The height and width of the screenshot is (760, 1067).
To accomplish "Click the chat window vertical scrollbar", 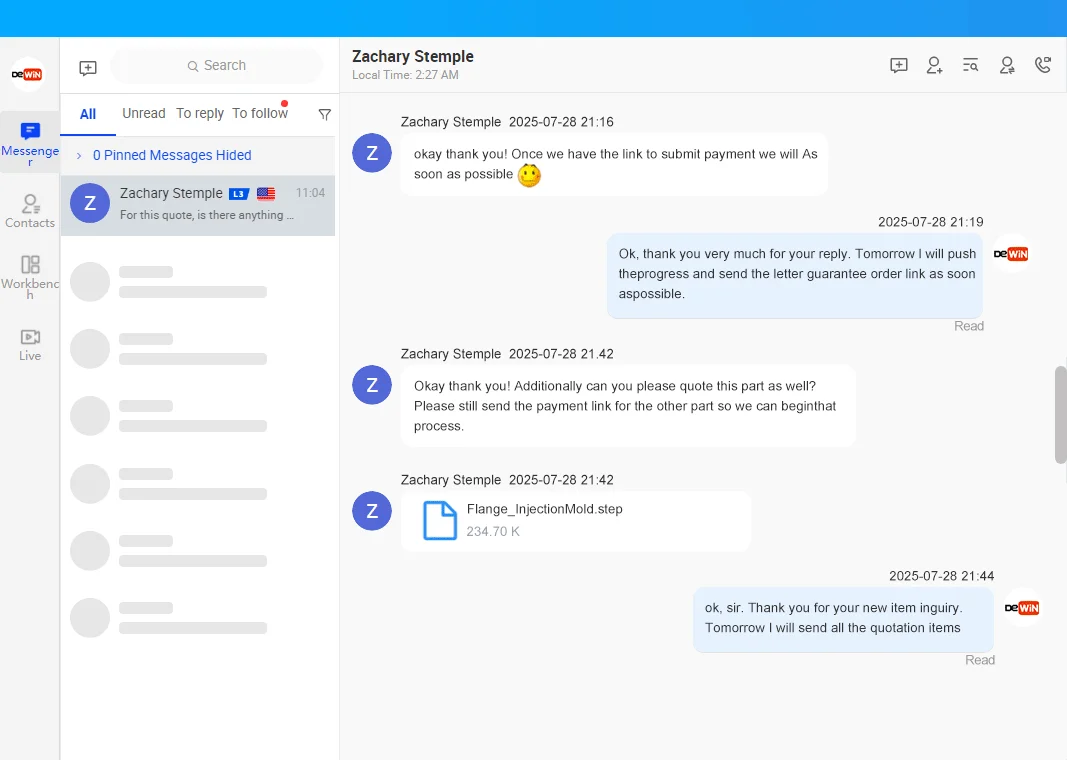I will pyautogui.click(x=1060, y=414).
